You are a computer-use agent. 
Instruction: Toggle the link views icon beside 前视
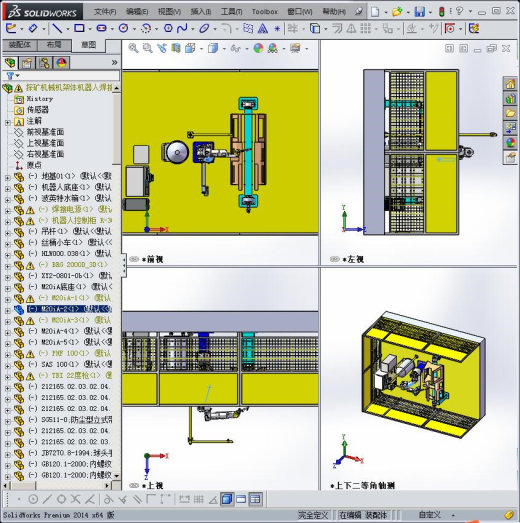[134, 259]
